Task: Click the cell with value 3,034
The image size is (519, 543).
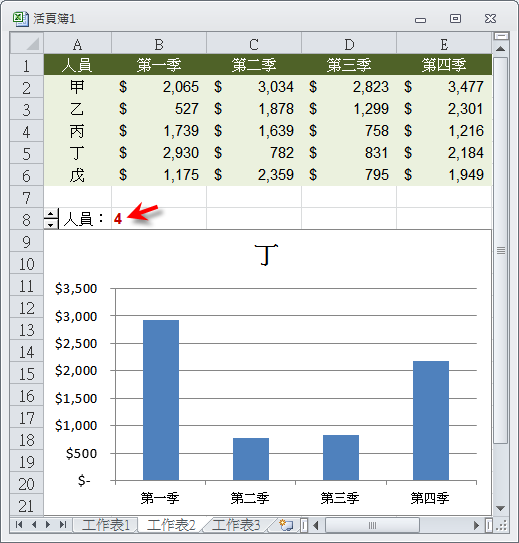Action: point(254,87)
